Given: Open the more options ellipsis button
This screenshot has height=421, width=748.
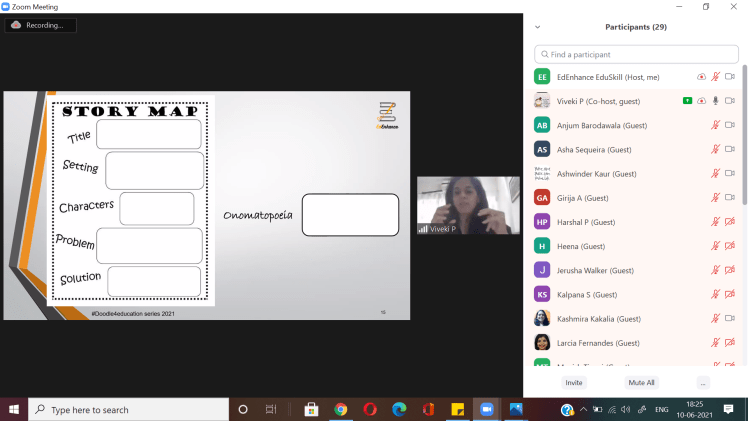Looking at the screenshot, I should [x=703, y=382].
